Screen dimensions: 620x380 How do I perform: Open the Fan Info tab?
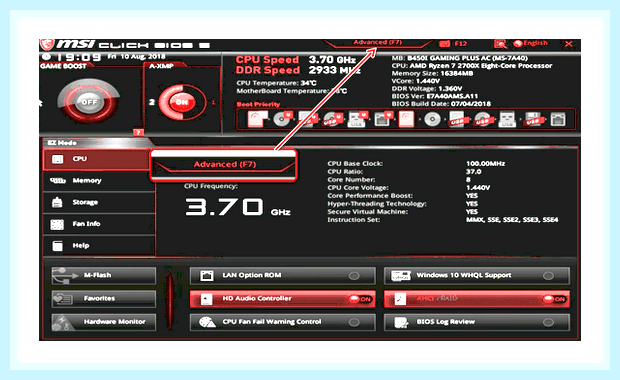[99, 224]
